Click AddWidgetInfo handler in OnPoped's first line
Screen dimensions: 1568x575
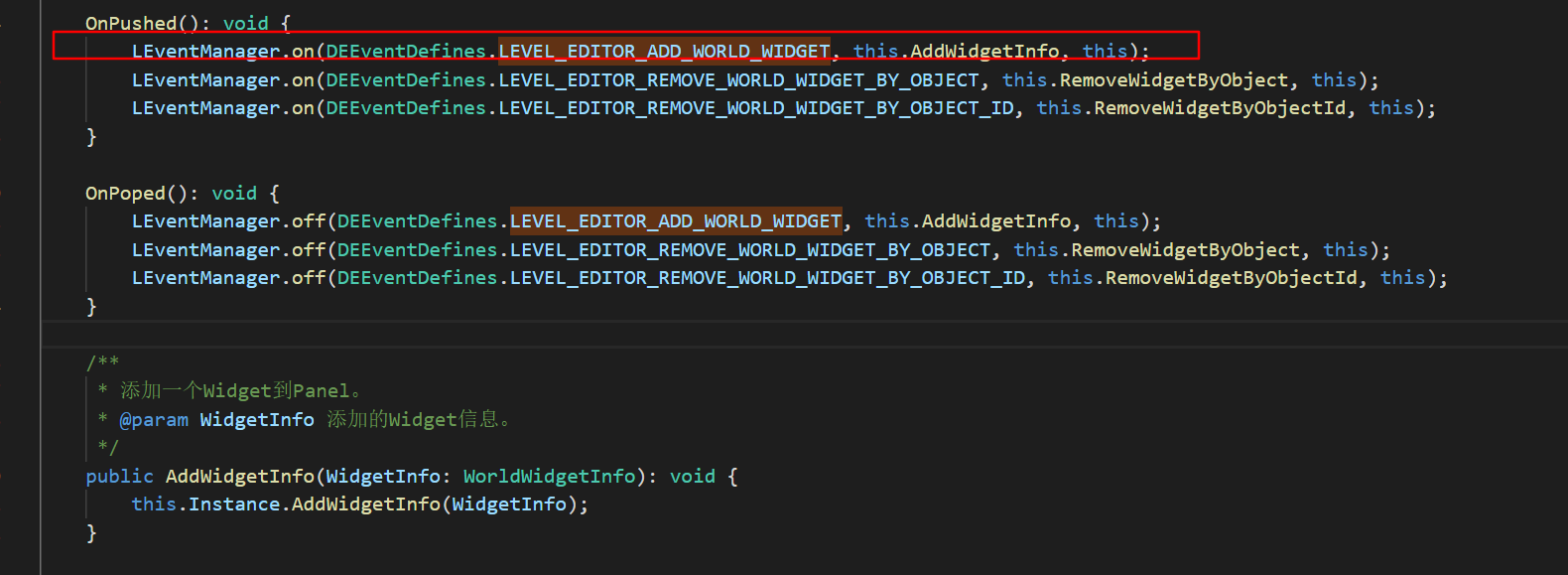996,220
